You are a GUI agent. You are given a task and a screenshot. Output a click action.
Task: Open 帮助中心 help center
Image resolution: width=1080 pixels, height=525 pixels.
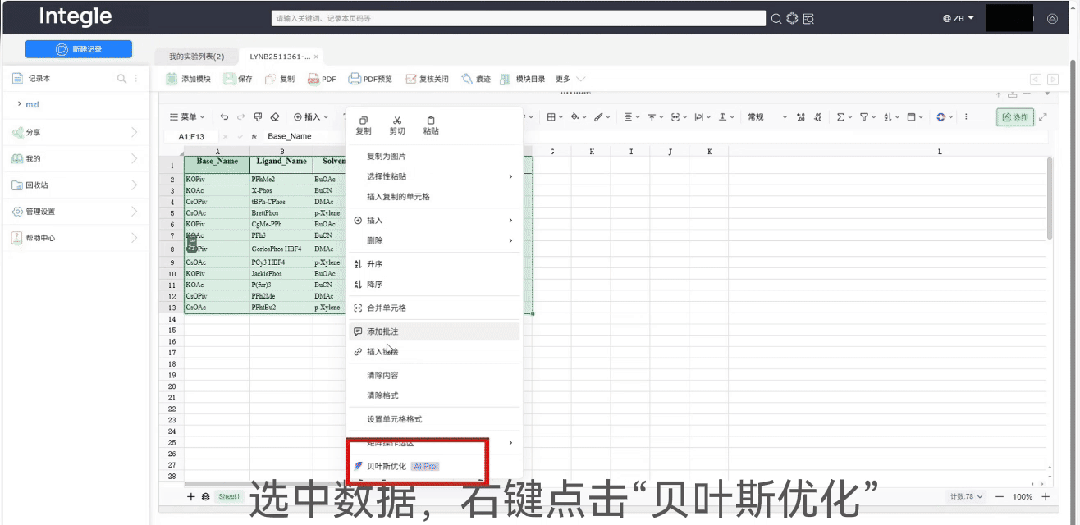[75, 238]
